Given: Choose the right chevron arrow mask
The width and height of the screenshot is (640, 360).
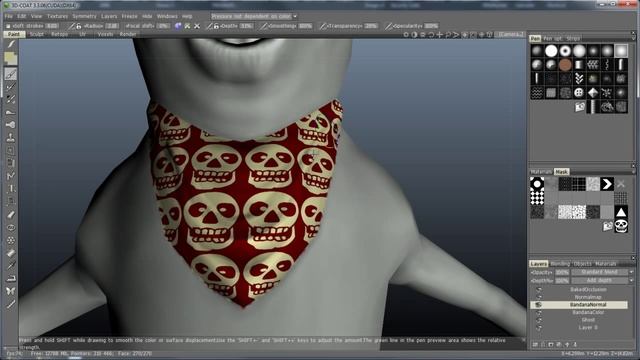Looking at the screenshot, I should 607,184.
